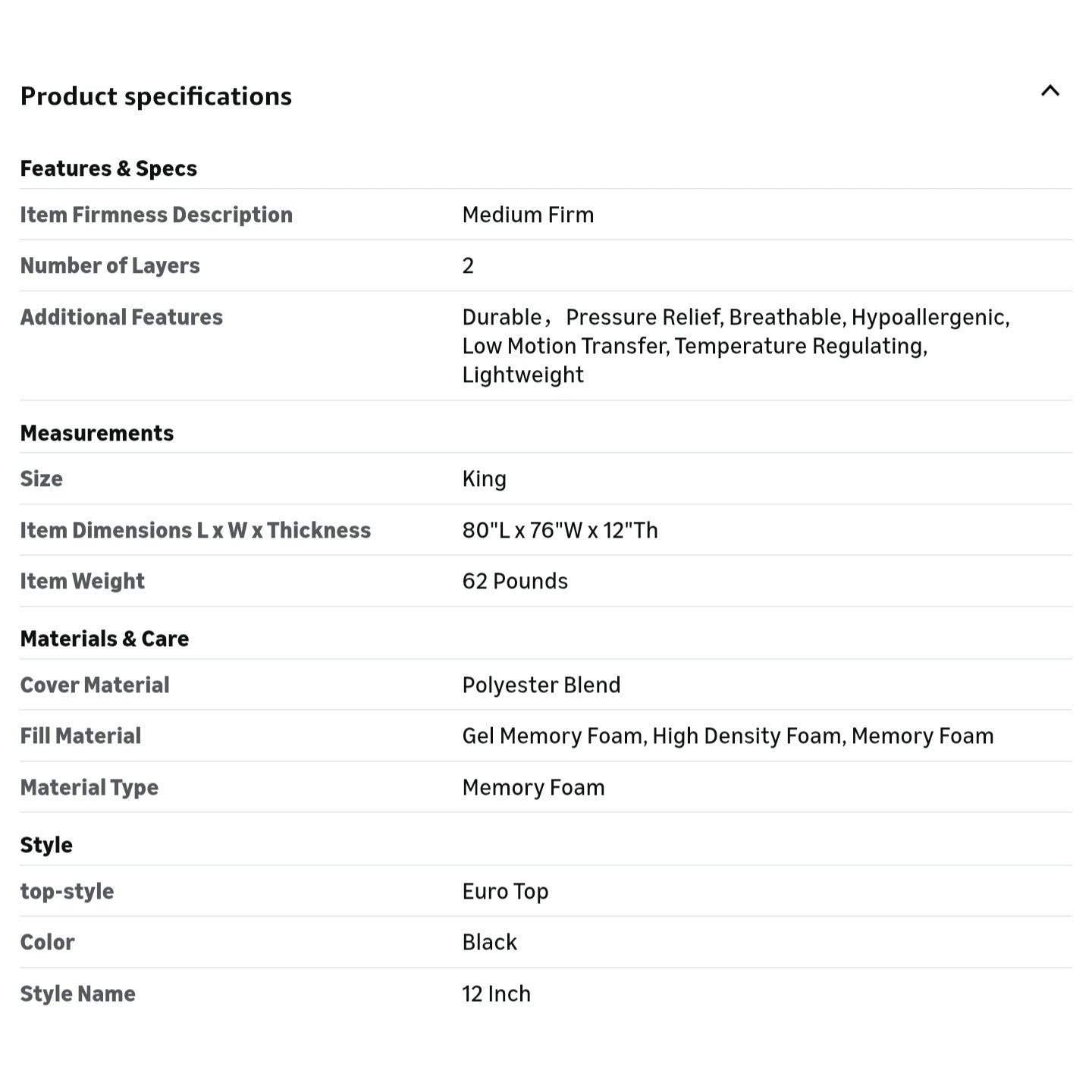
Task: Select the King size value
Action: [484, 479]
